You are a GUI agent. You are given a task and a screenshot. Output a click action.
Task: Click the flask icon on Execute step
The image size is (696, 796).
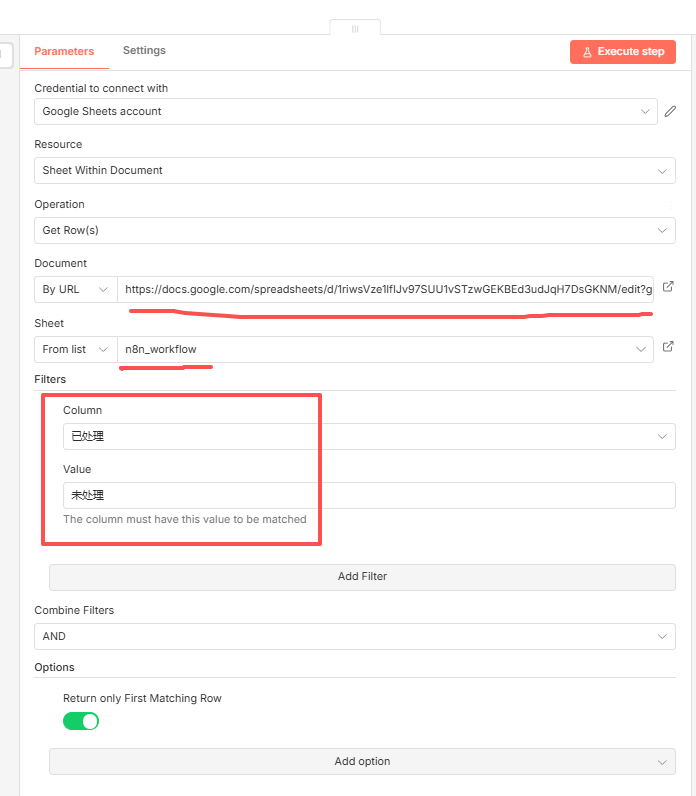[587, 52]
